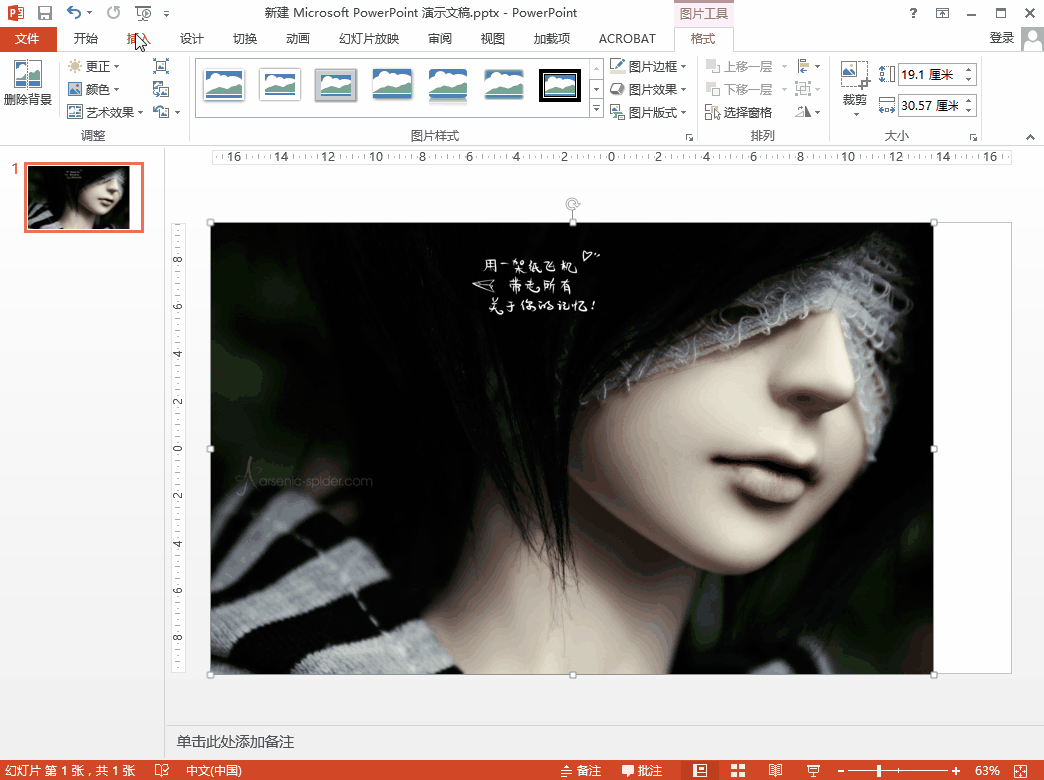Open the Selection Pane (选择窗格)
Screen dimensions: 1044x780
point(739,113)
